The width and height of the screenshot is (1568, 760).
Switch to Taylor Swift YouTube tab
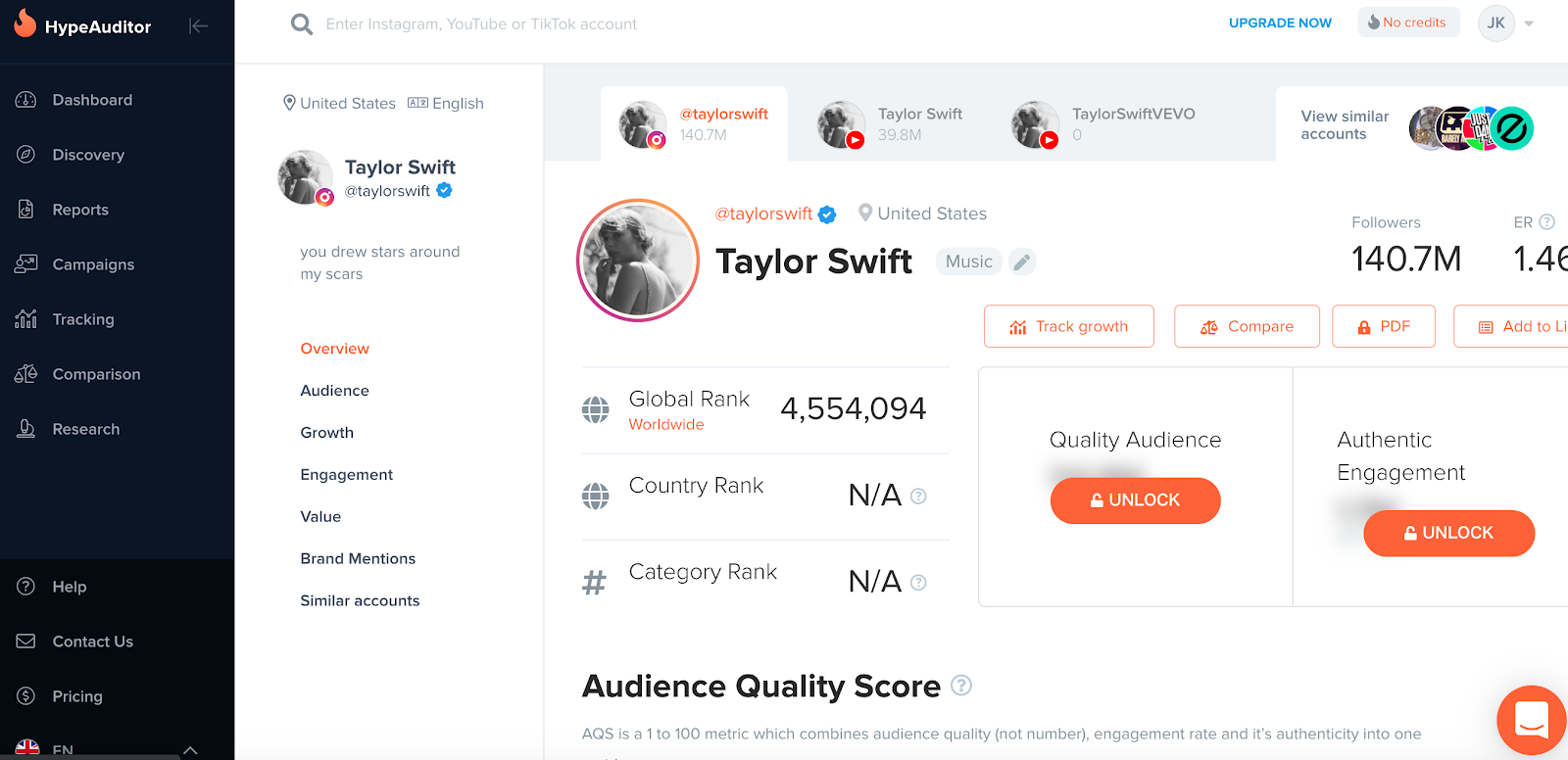(x=890, y=124)
